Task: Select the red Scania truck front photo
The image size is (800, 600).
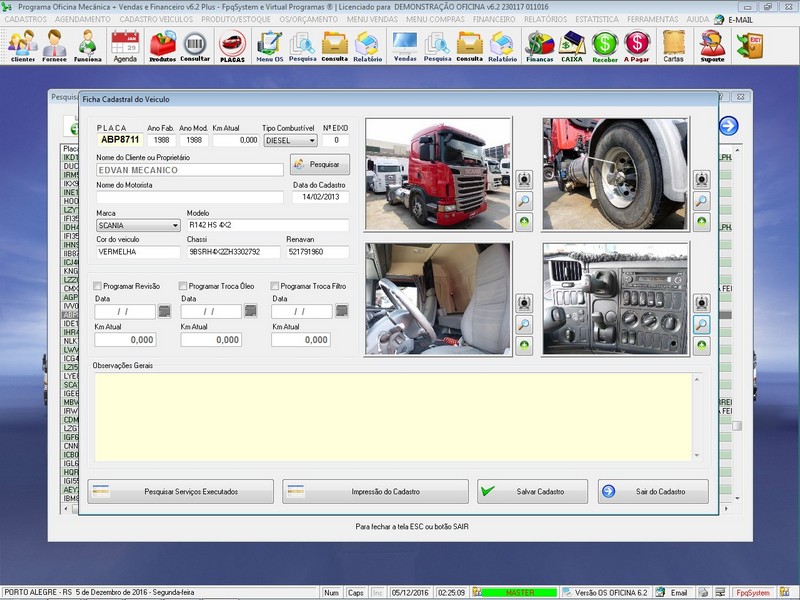Action: pyautogui.click(x=438, y=174)
